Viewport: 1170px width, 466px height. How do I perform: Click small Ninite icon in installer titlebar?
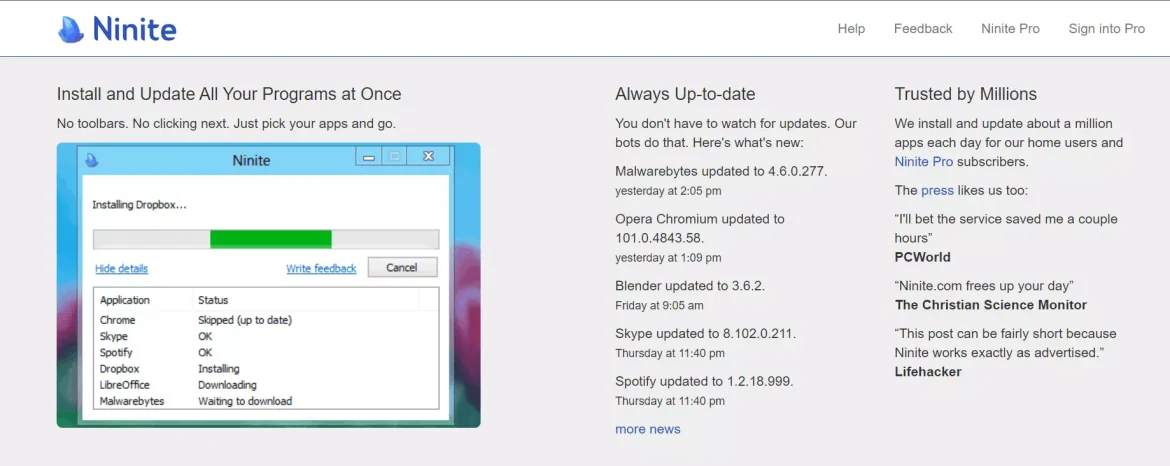point(92,160)
